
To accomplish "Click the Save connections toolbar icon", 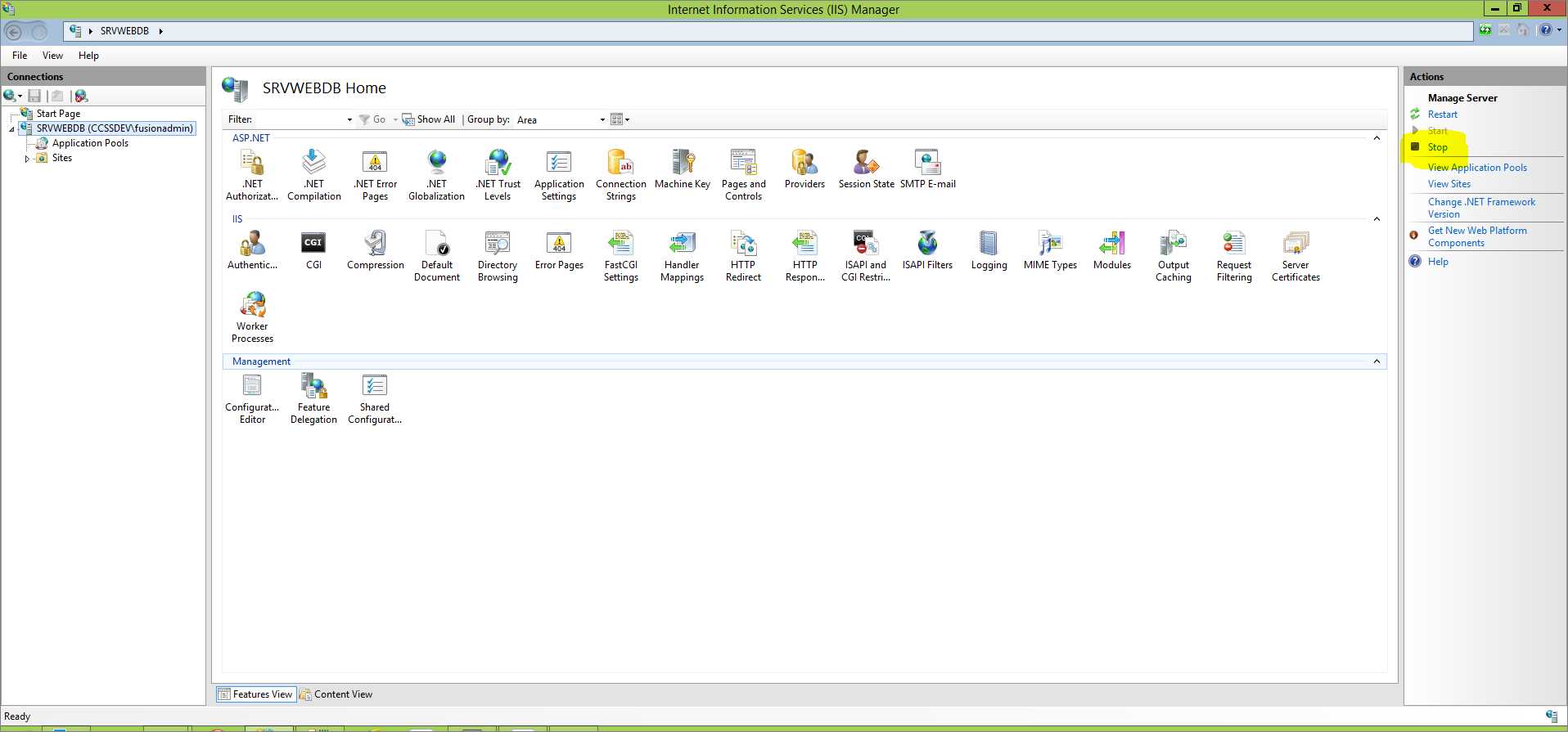I will point(34,96).
